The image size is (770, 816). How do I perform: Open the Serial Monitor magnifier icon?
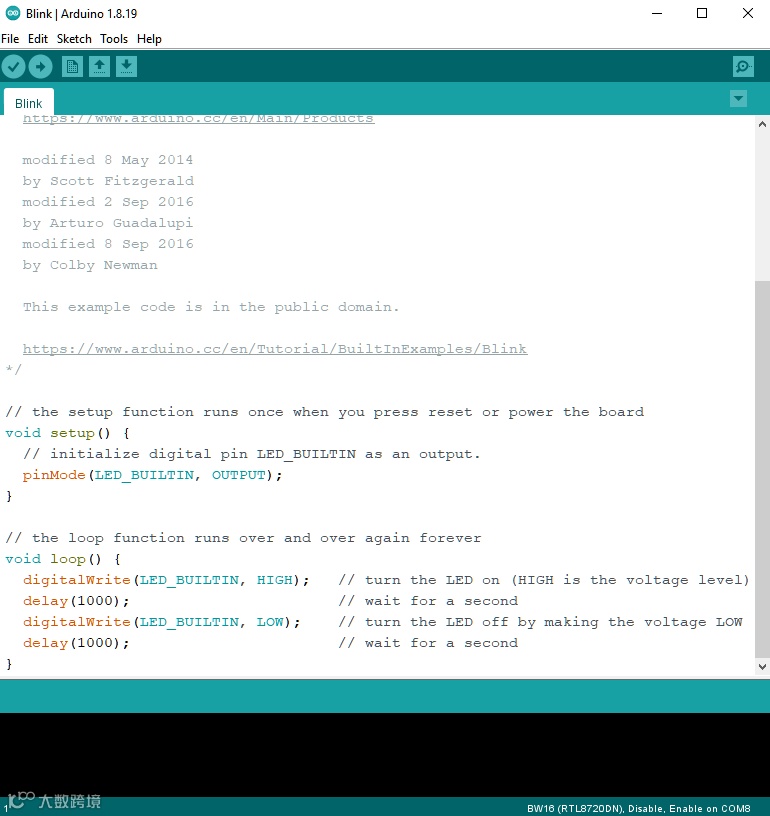[x=743, y=67]
